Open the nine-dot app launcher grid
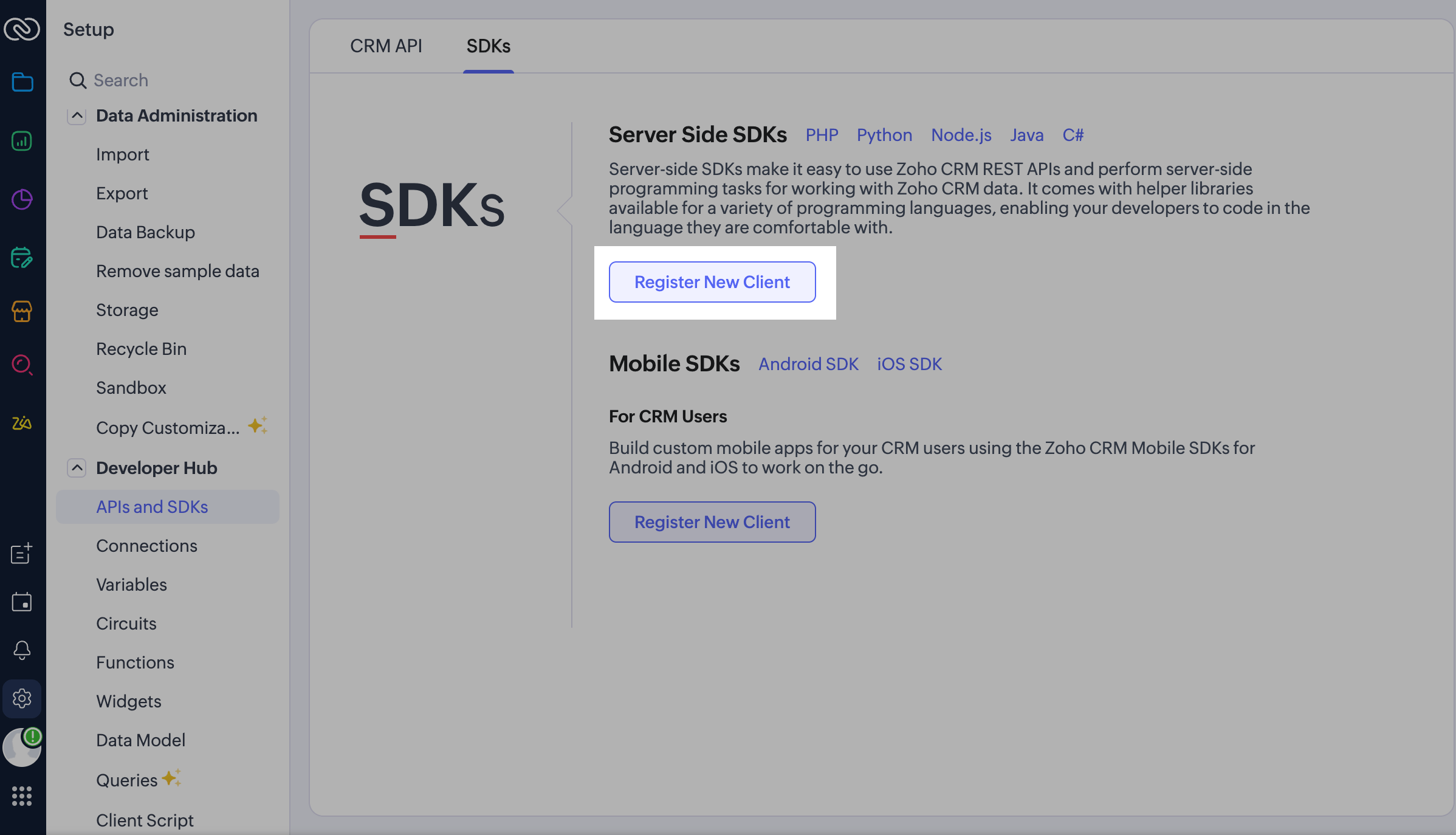 (22, 795)
